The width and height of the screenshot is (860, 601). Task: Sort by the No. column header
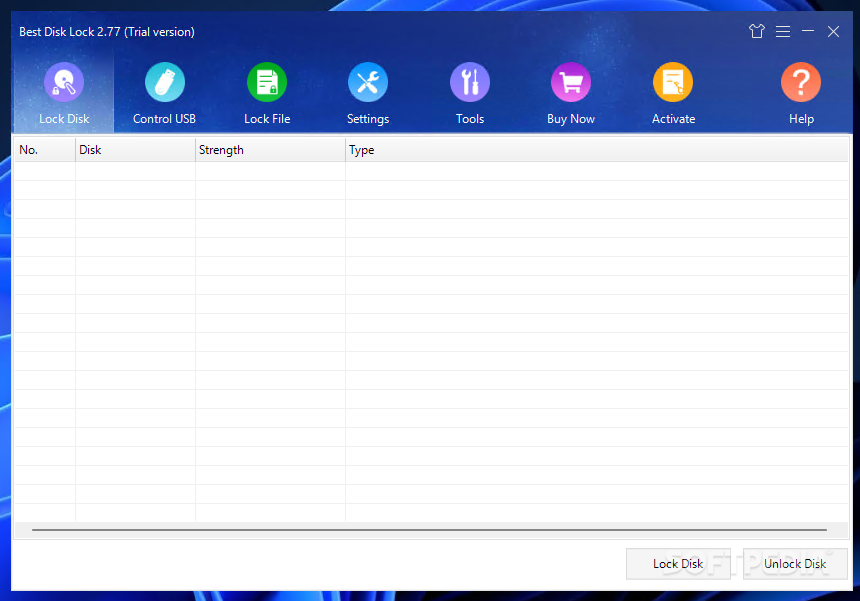[45, 150]
